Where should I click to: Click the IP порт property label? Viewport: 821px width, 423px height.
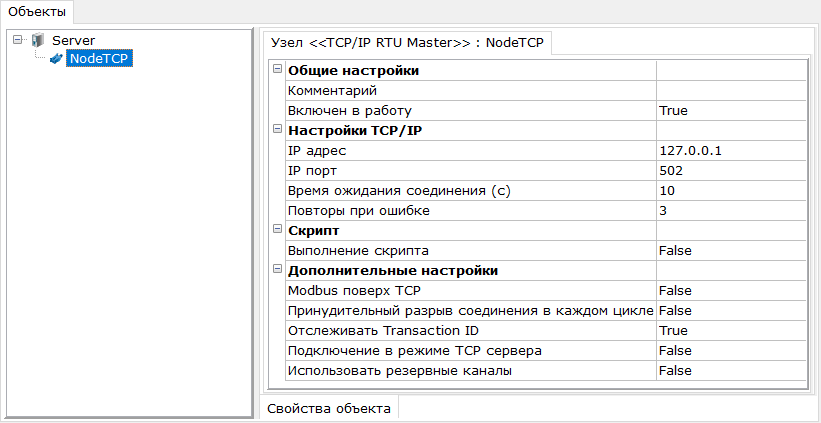(315, 171)
